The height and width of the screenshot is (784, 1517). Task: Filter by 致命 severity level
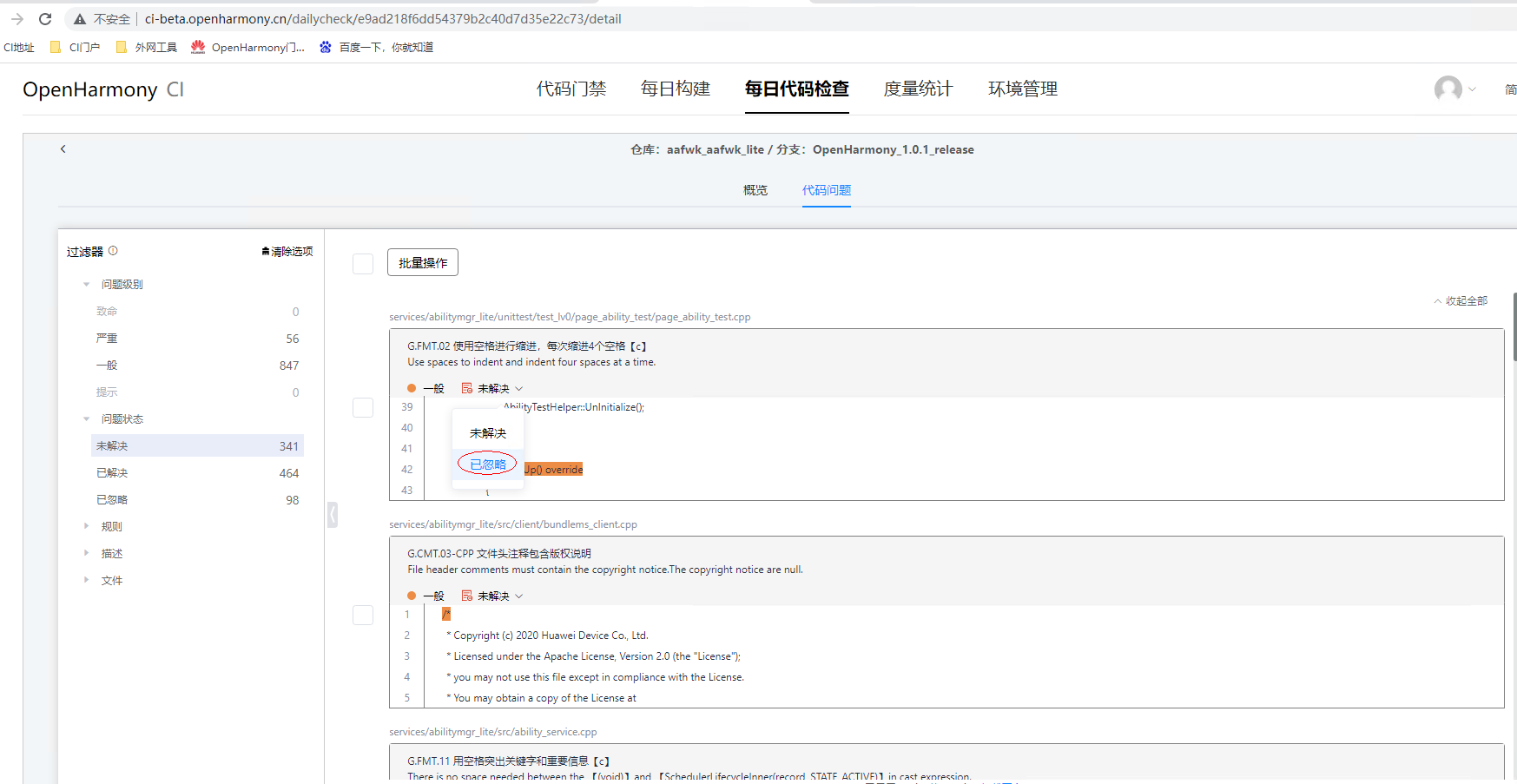tap(198, 312)
